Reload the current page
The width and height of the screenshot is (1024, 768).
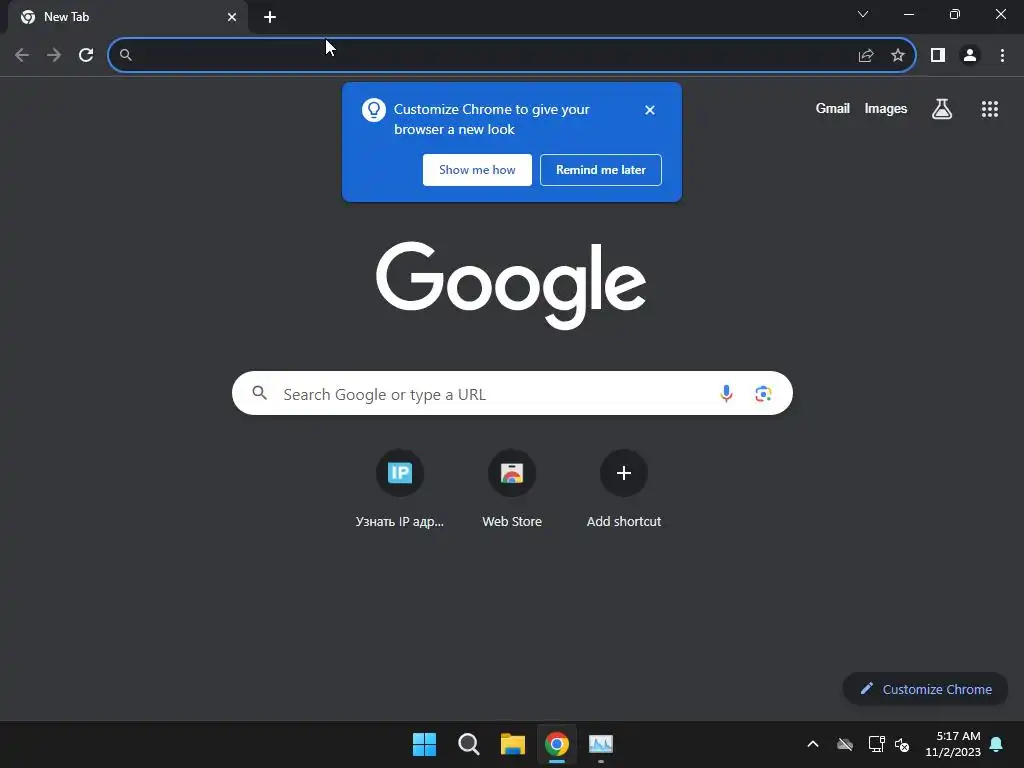pyautogui.click(x=86, y=55)
